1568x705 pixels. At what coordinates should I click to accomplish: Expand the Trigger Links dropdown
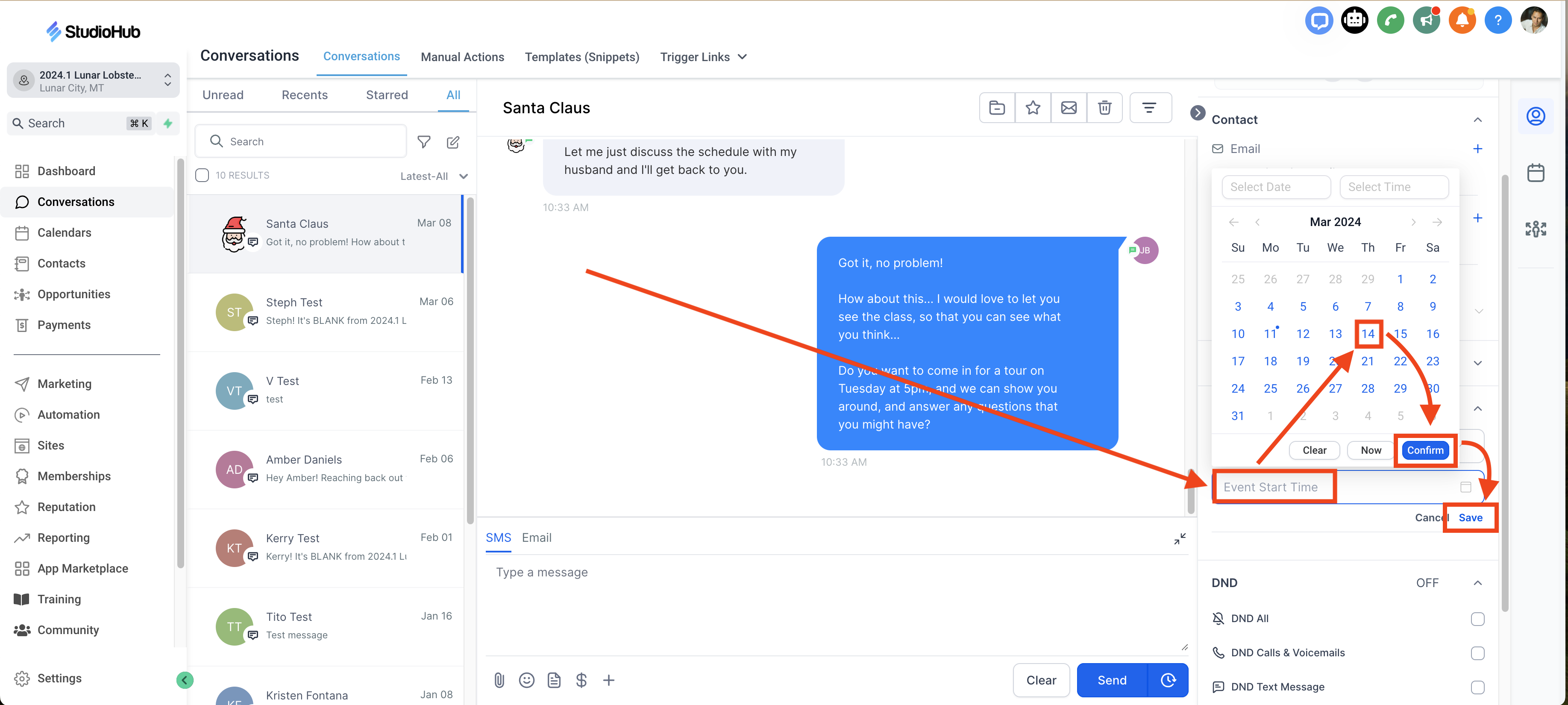[x=703, y=57]
